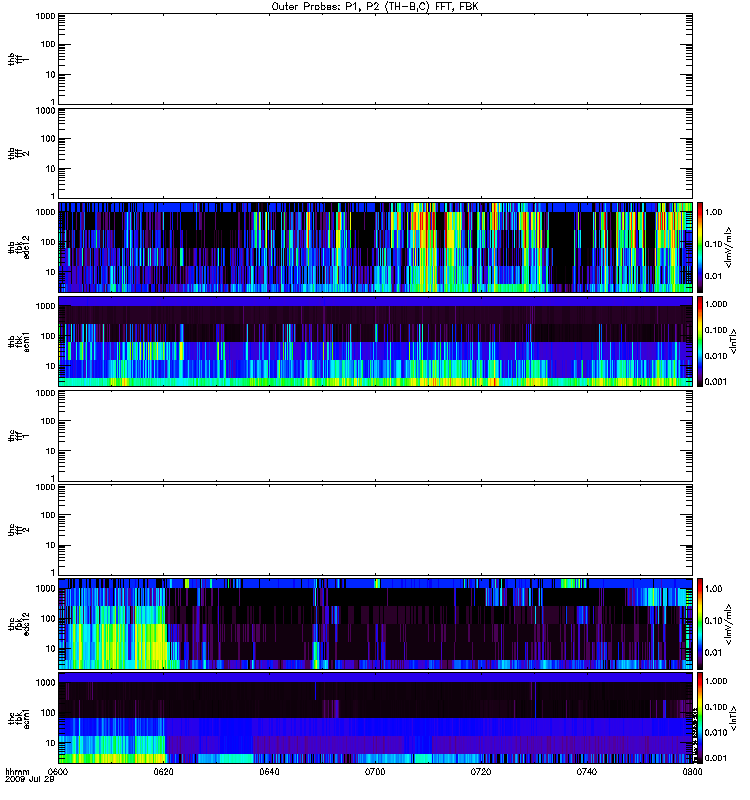Viewport: 750px width, 800px height.
Task: Click the '<|nT|>' unit label beside thc scm1
Action: [x=734, y=718]
